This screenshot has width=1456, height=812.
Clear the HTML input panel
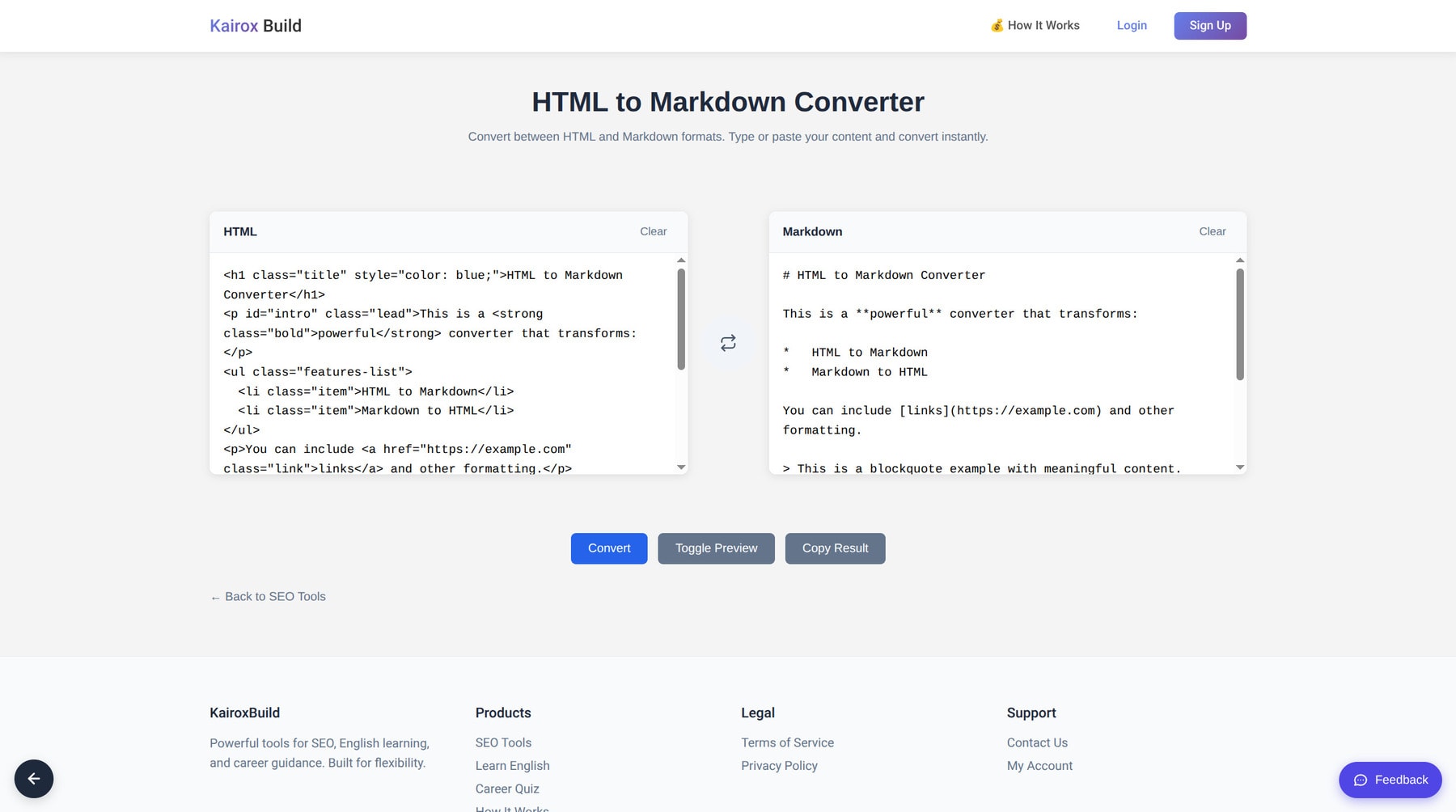pyautogui.click(x=653, y=231)
